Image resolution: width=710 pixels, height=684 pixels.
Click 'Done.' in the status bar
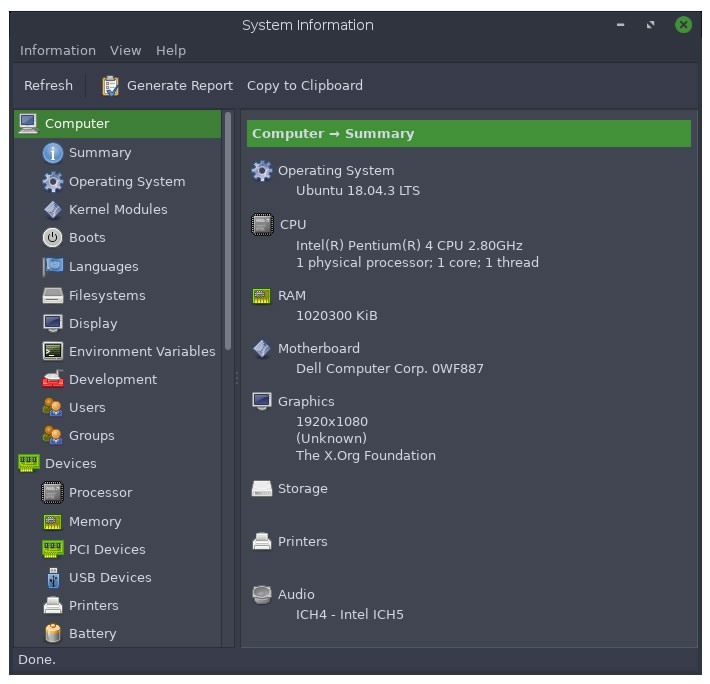(37, 660)
